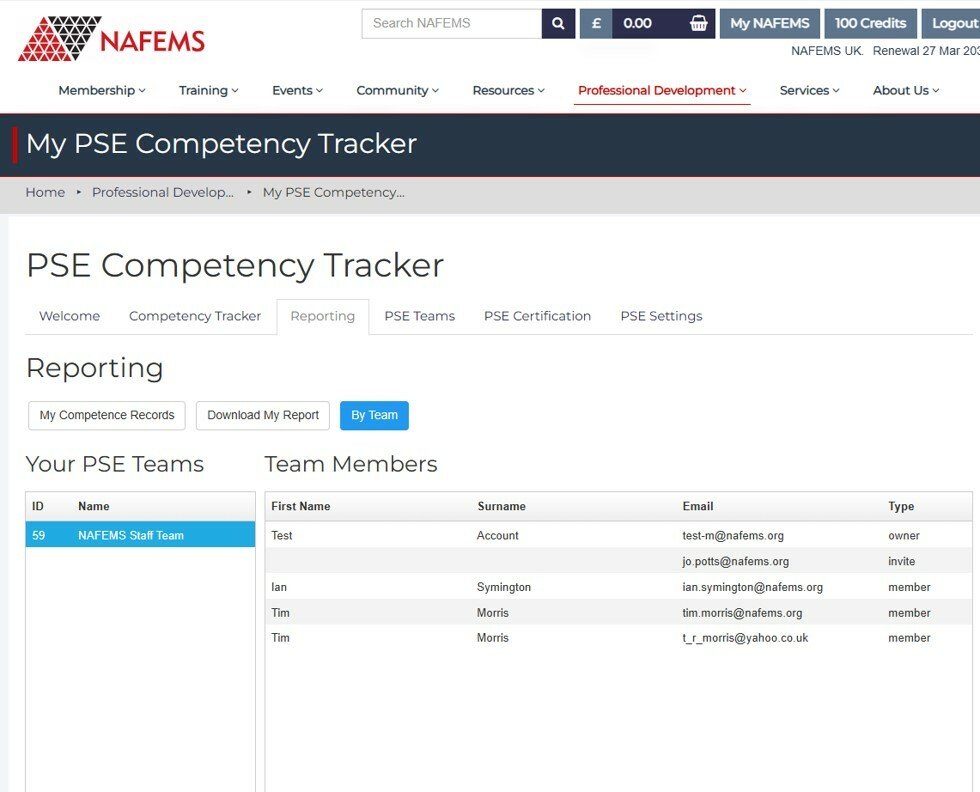Screen dimensions: 980x792
Task: Open the shopping basket icon
Action: 698,24
